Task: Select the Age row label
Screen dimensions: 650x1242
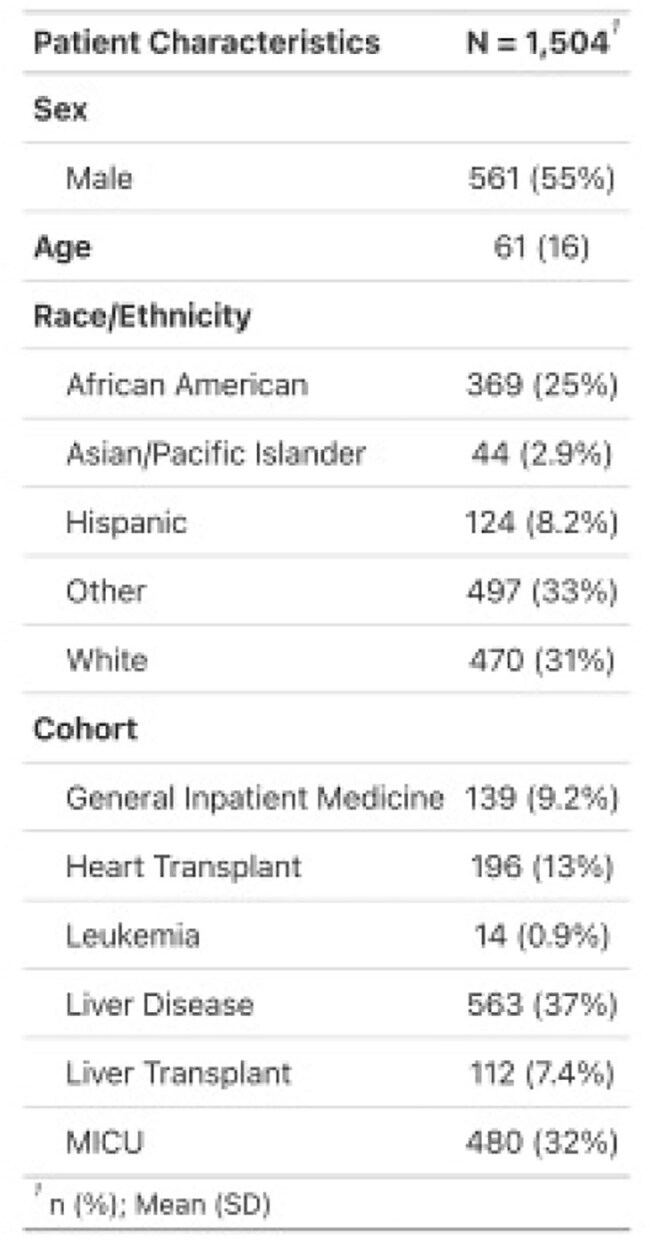Action: (x=62, y=248)
